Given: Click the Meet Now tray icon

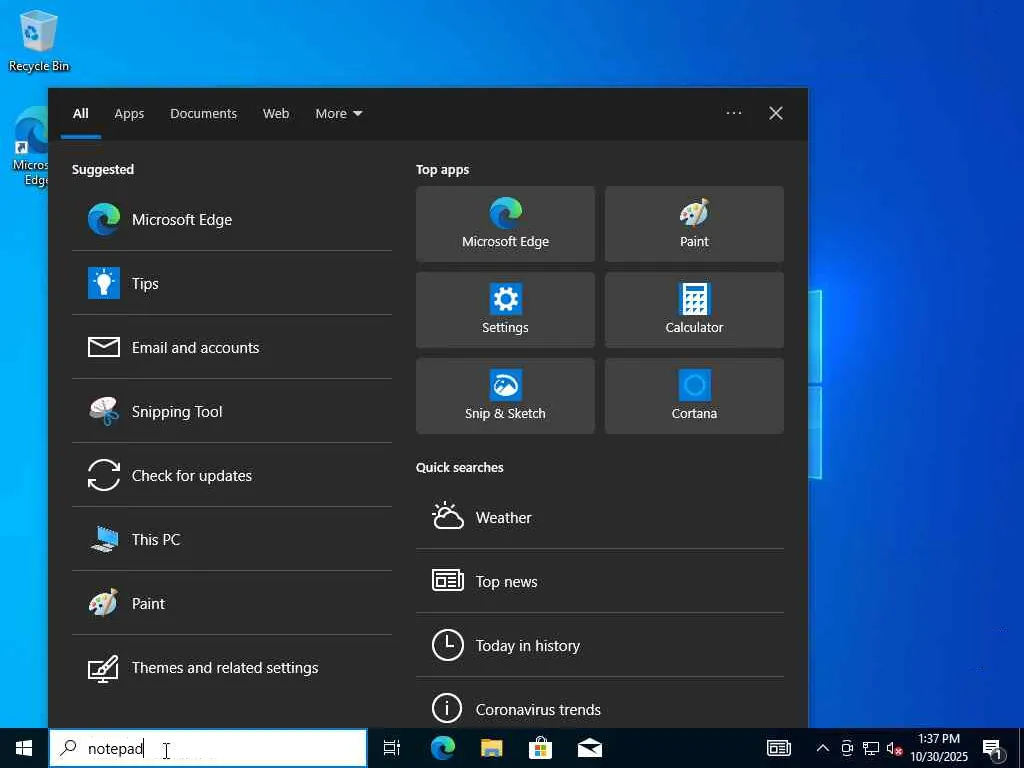Looking at the screenshot, I should click(x=847, y=748).
